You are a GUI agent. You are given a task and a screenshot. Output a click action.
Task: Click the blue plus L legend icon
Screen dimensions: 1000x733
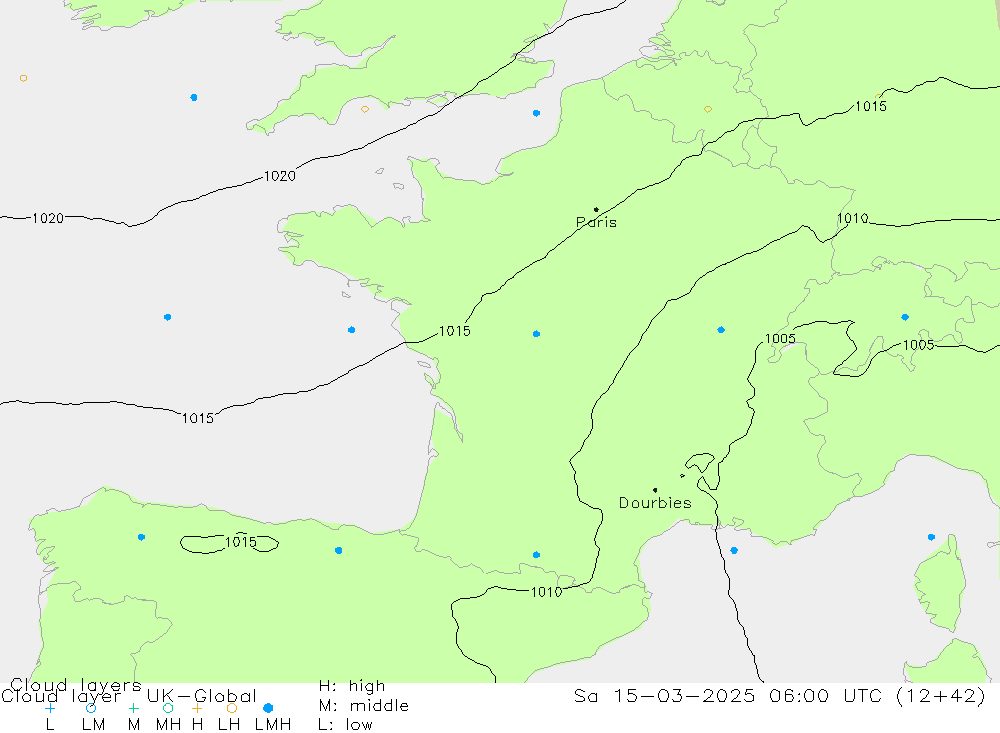point(50,708)
